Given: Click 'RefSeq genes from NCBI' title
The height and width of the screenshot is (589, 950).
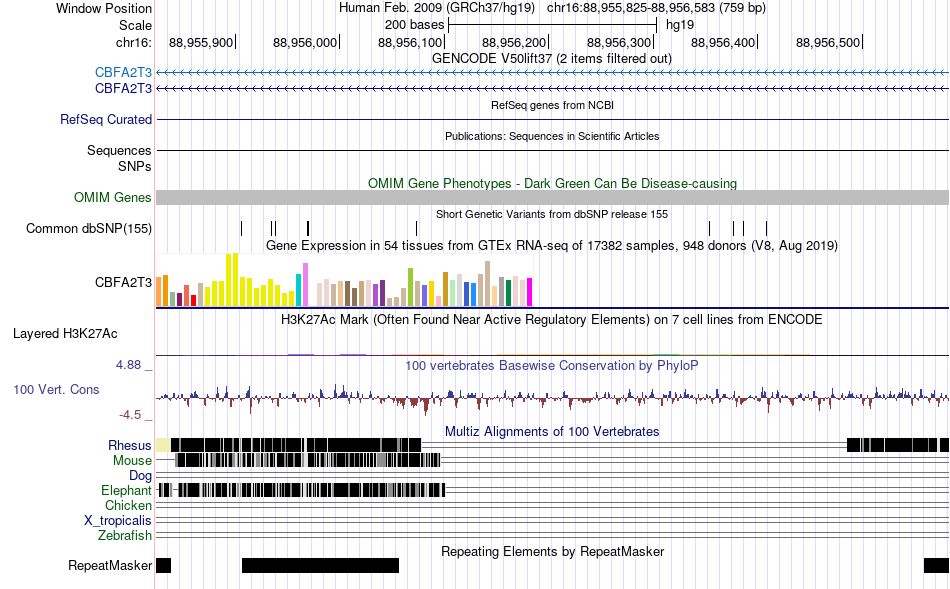Looking at the screenshot, I should [552, 105].
